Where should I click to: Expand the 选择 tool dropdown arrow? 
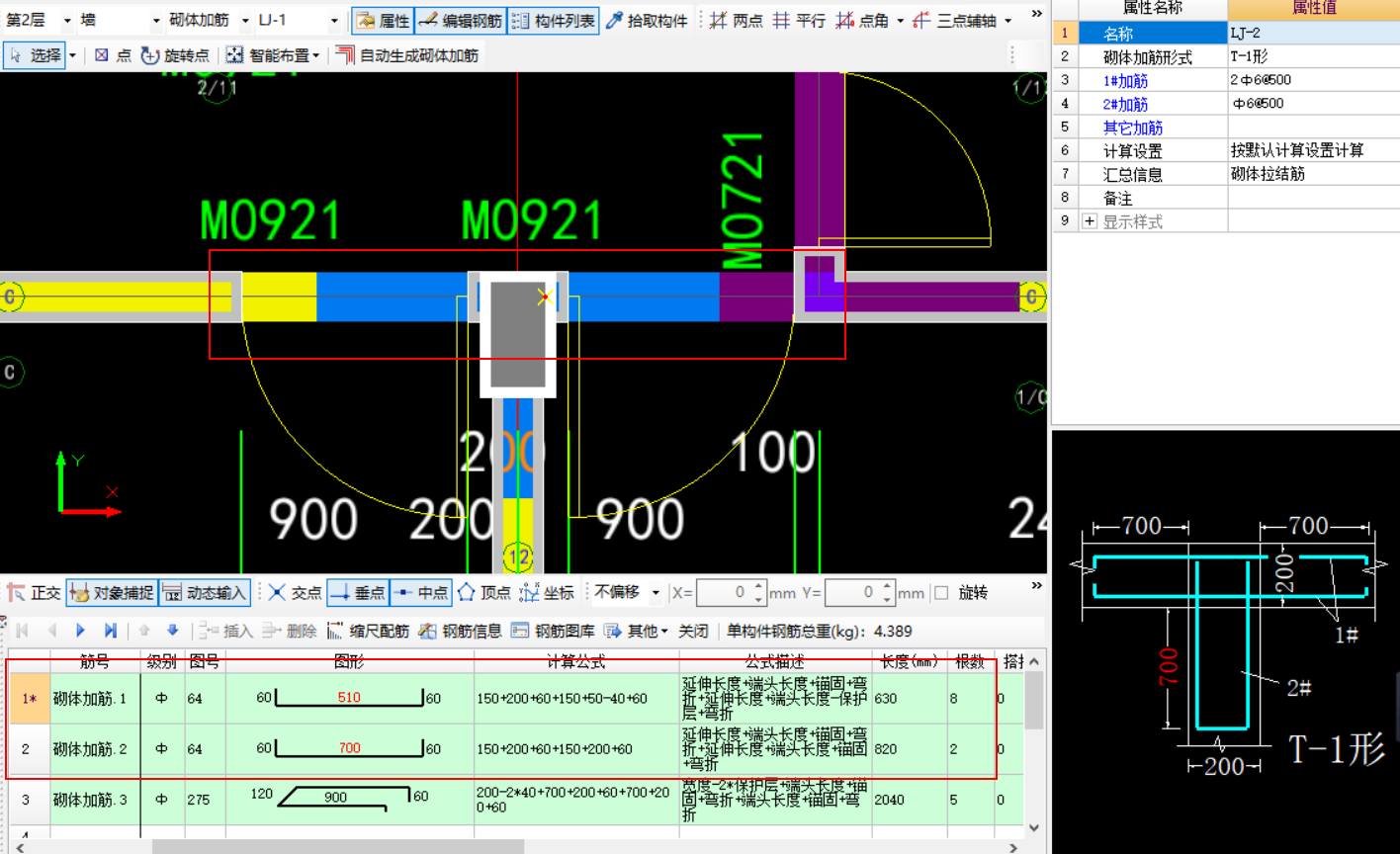tap(72, 55)
